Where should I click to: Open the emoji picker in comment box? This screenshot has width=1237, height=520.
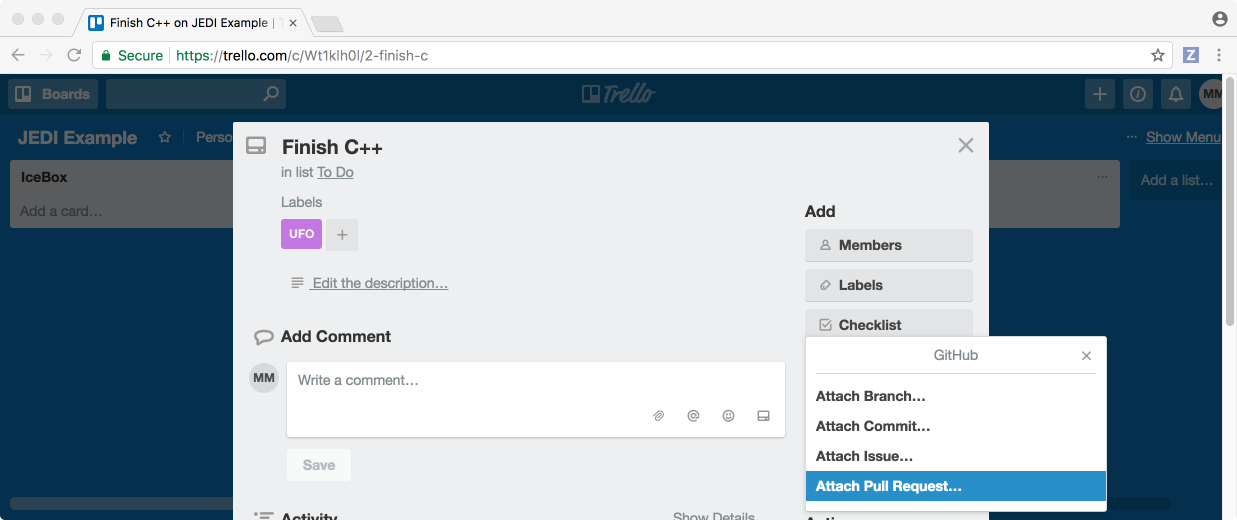point(728,416)
